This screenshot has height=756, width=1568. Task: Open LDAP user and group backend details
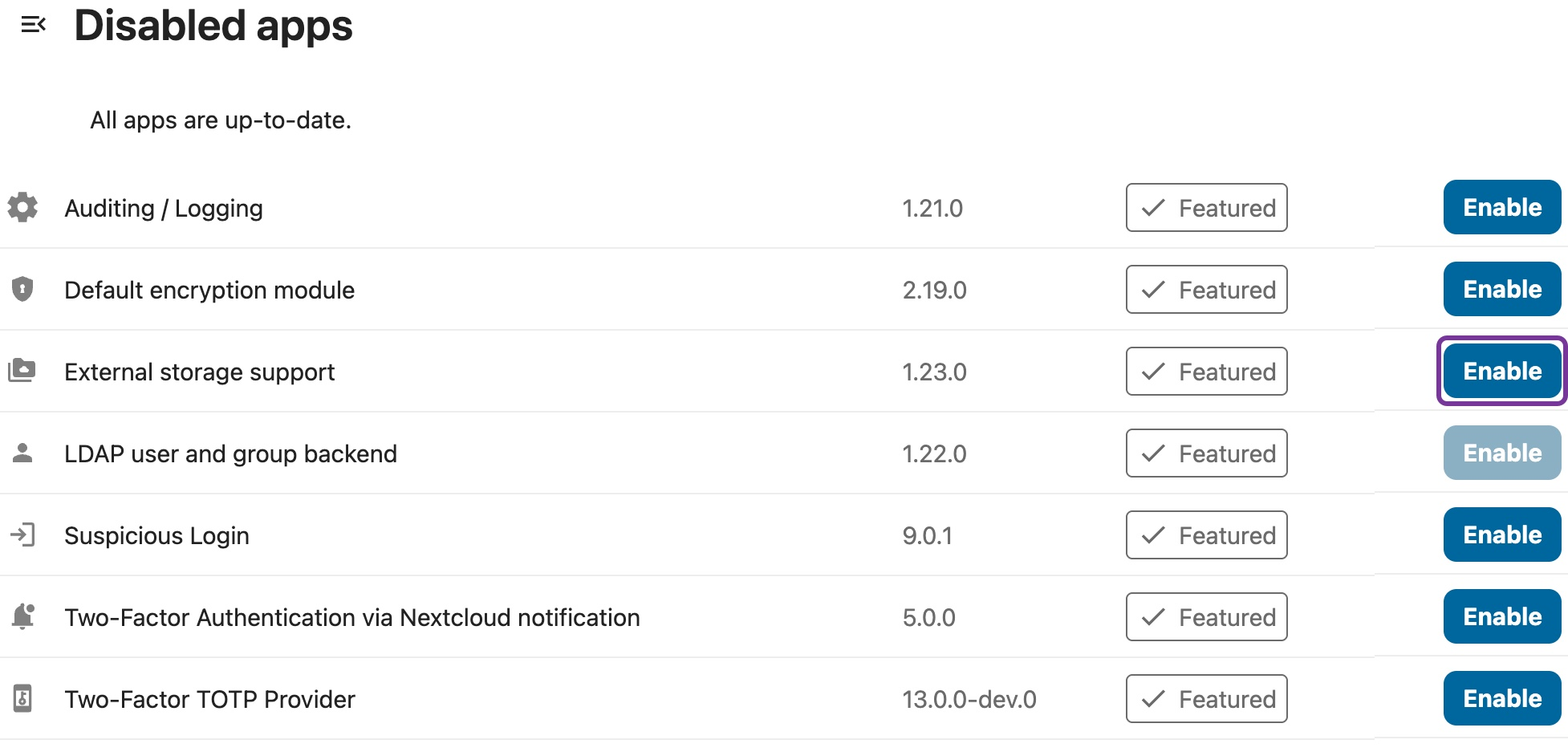point(230,454)
